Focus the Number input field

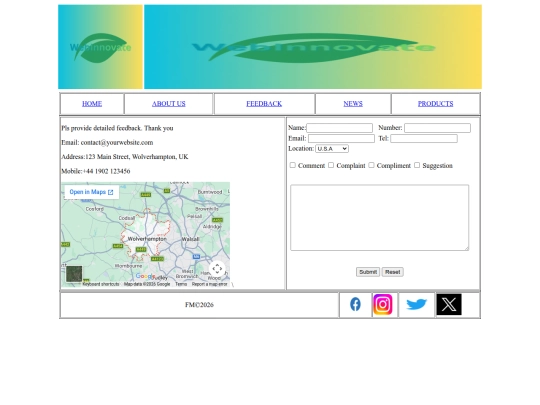click(x=437, y=128)
